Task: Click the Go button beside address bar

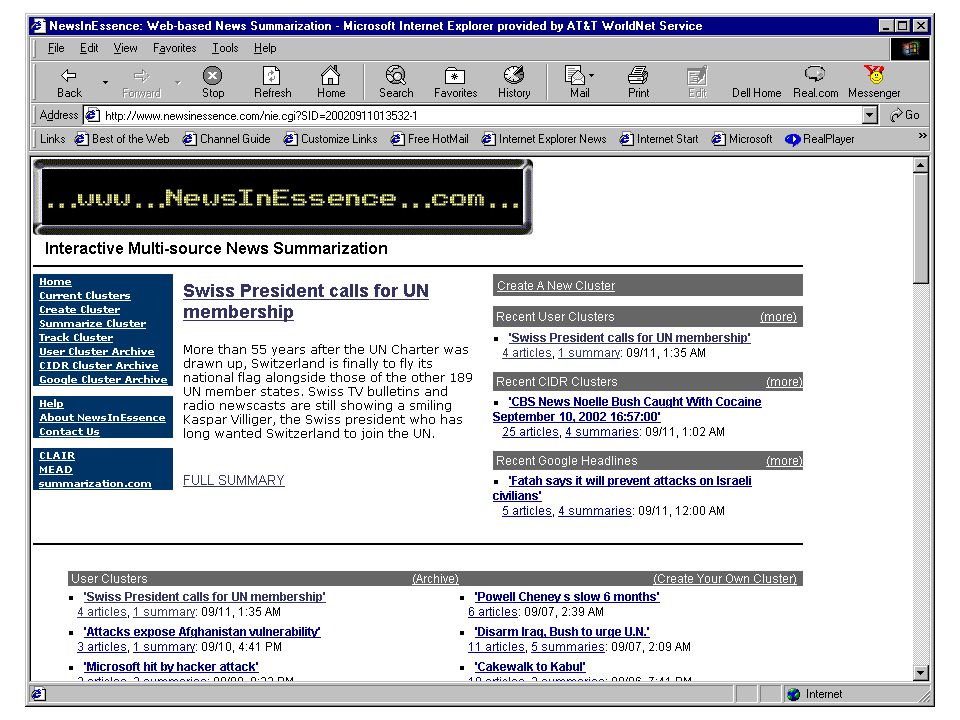Action: pos(905,115)
